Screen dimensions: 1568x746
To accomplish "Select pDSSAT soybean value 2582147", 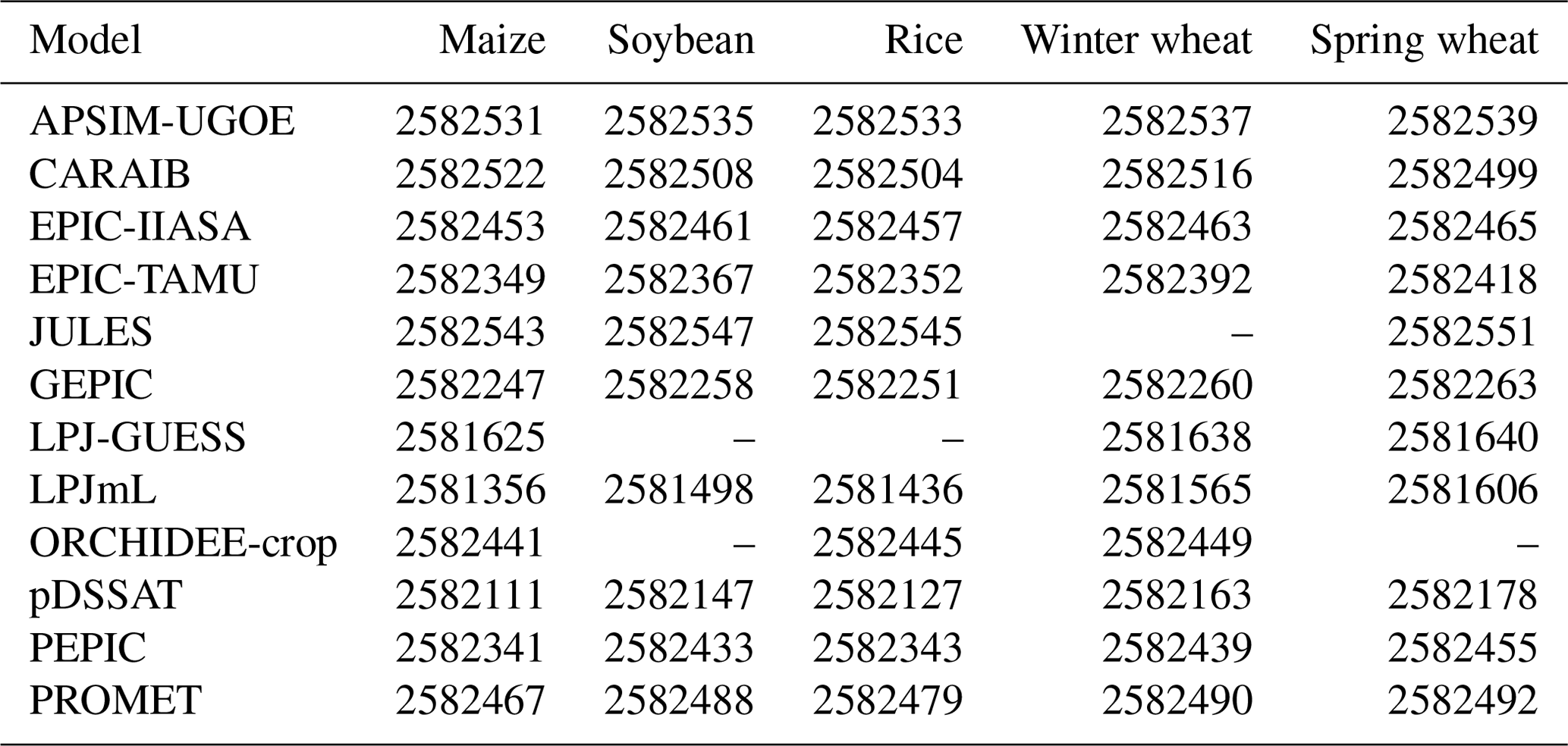I will point(679,595).
